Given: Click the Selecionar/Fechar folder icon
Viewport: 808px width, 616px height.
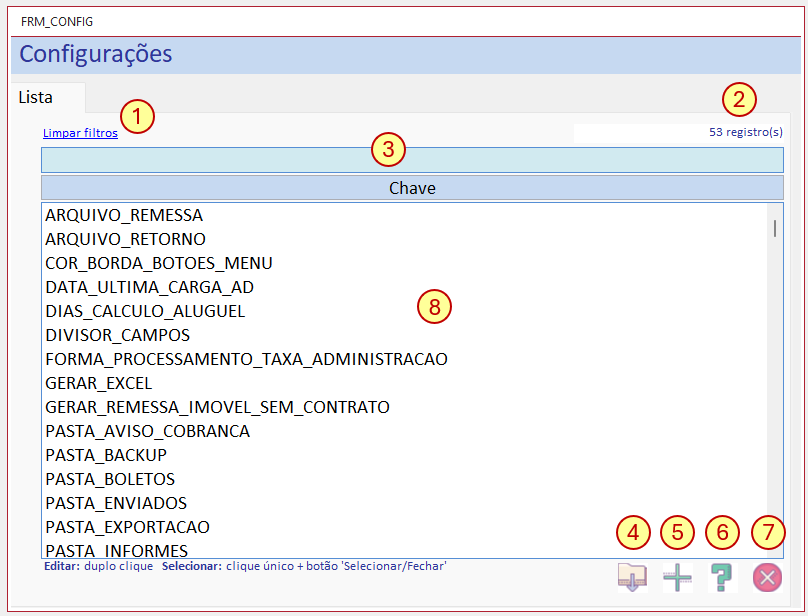Looking at the screenshot, I should pos(632,577).
